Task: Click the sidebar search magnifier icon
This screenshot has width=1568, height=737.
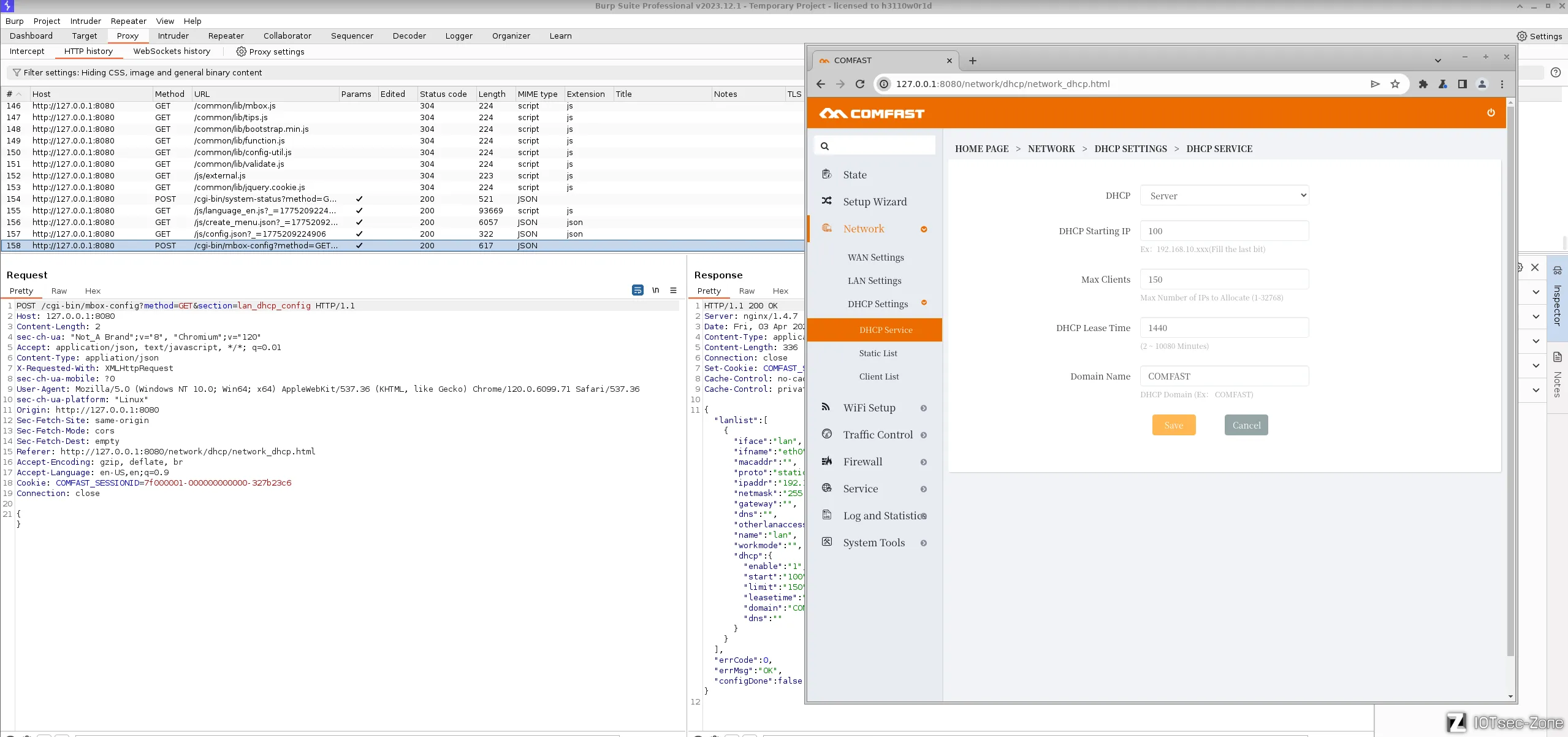Action: pyautogui.click(x=824, y=146)
